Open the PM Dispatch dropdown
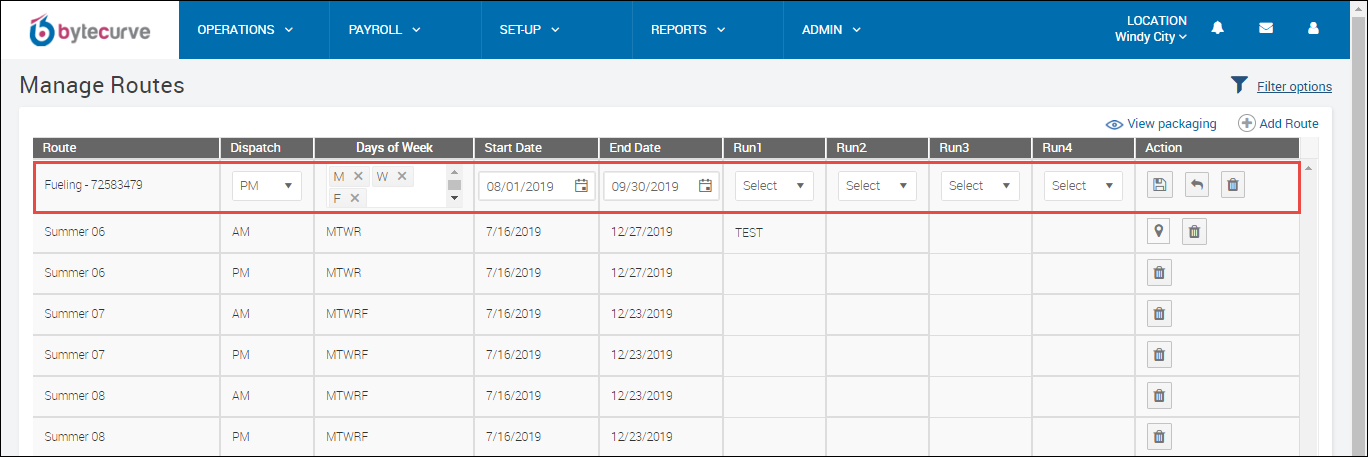The height and width of the screenshot is (457, 1368). click(267, 186)
